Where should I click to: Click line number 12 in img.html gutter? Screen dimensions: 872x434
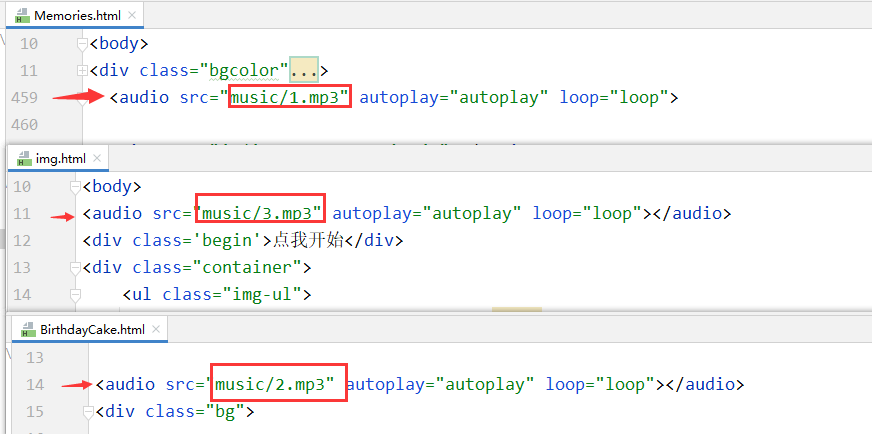coord(22,241)
